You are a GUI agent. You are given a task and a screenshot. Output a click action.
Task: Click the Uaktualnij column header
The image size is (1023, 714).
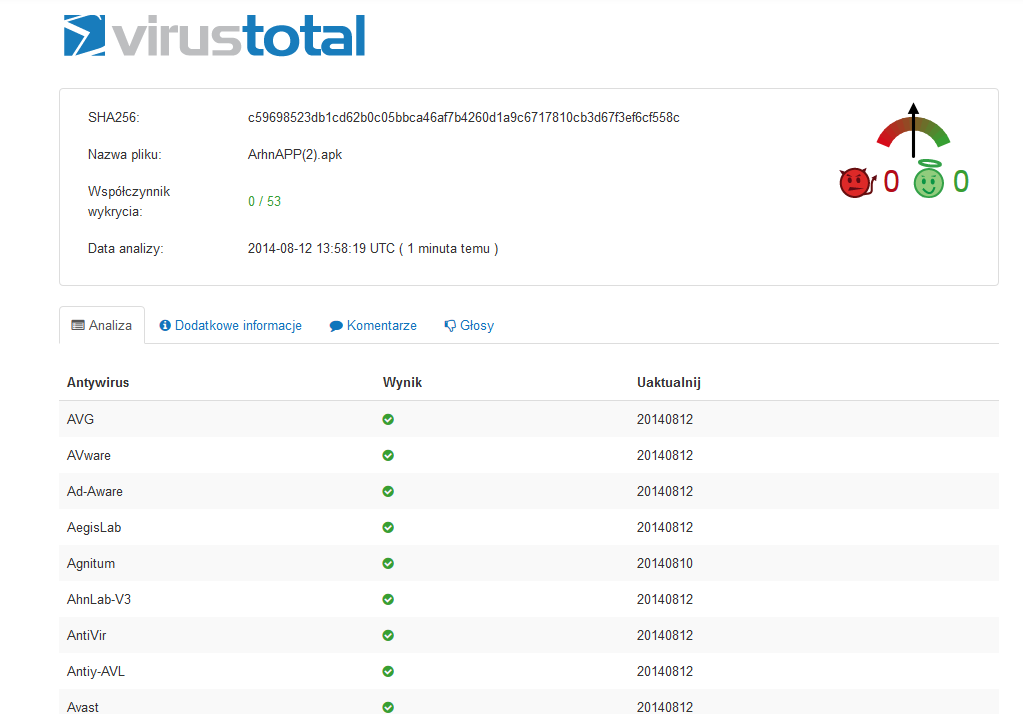pos(669,382)
